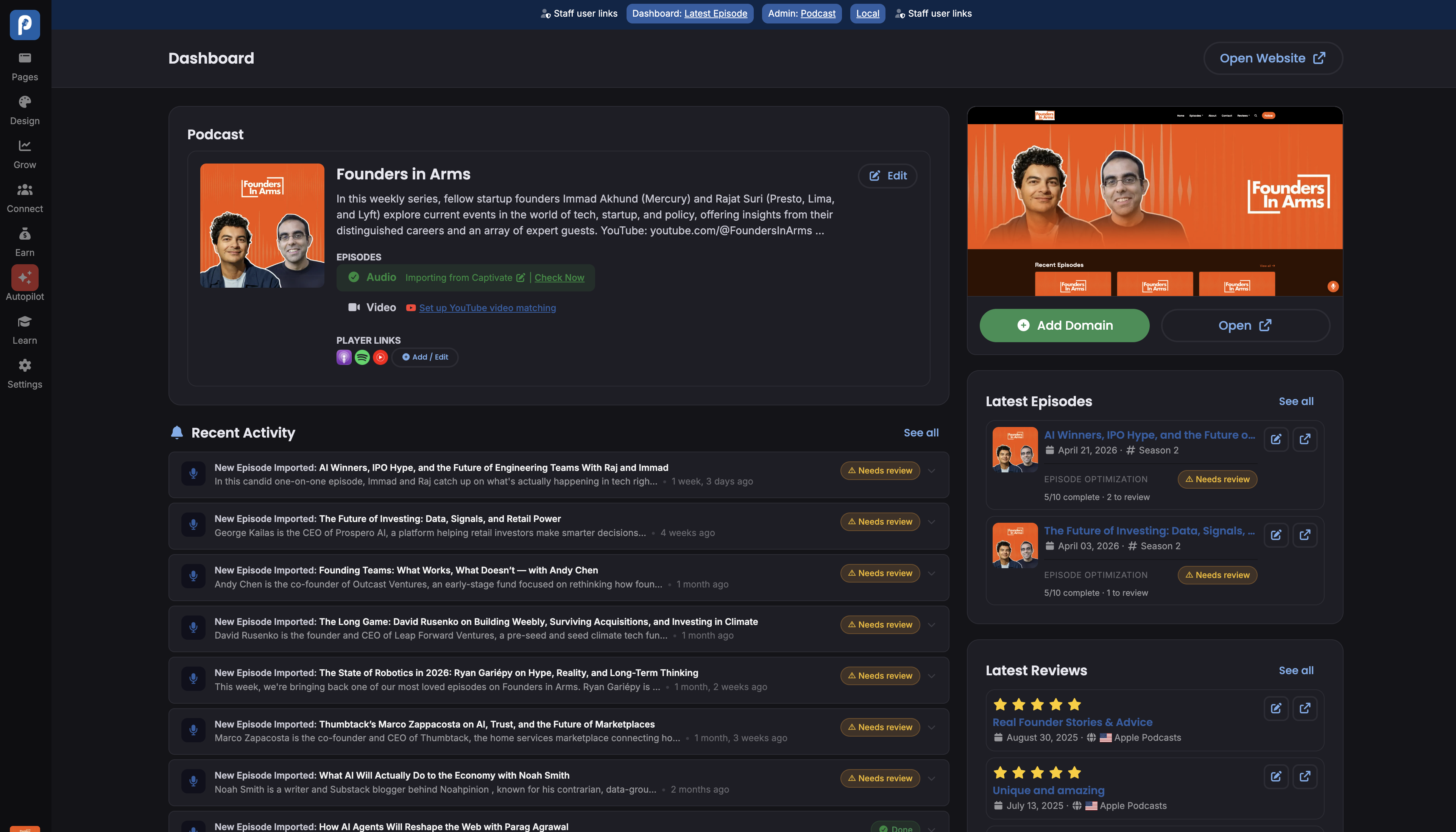Click The Future of Investing episode thumbnail

1015,546
